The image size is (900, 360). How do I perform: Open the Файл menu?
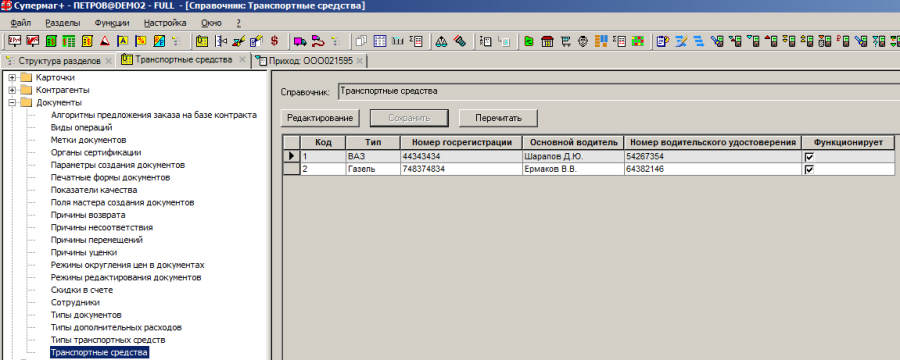click(x=21, y=23)
